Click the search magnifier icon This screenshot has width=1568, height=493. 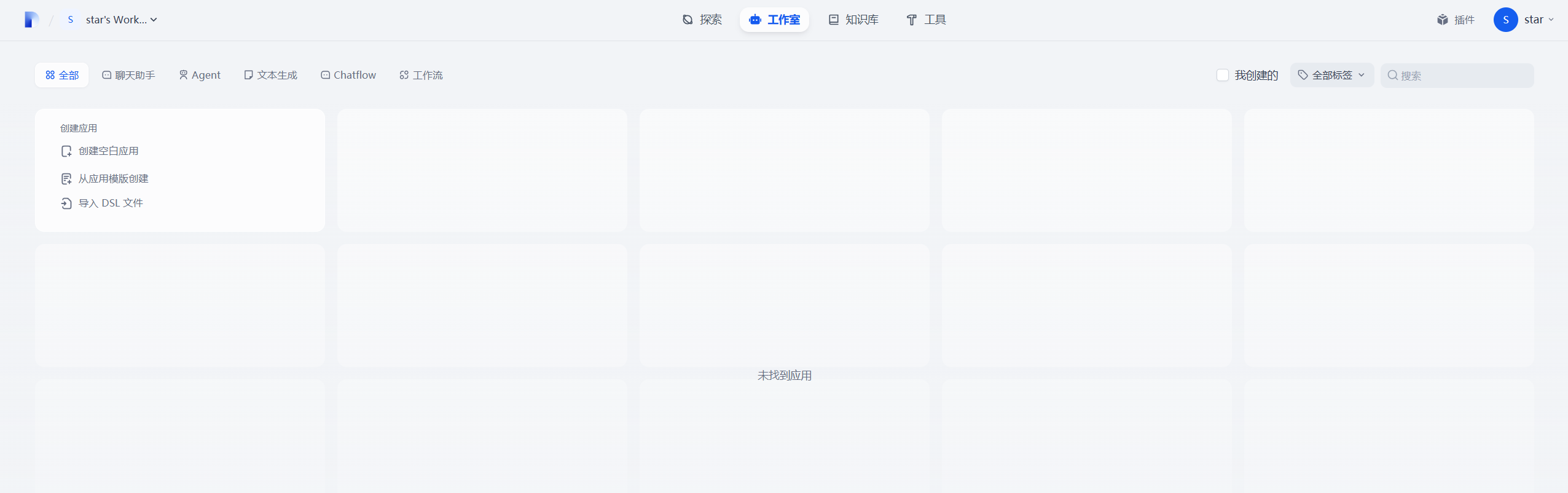pos(1392,75)
